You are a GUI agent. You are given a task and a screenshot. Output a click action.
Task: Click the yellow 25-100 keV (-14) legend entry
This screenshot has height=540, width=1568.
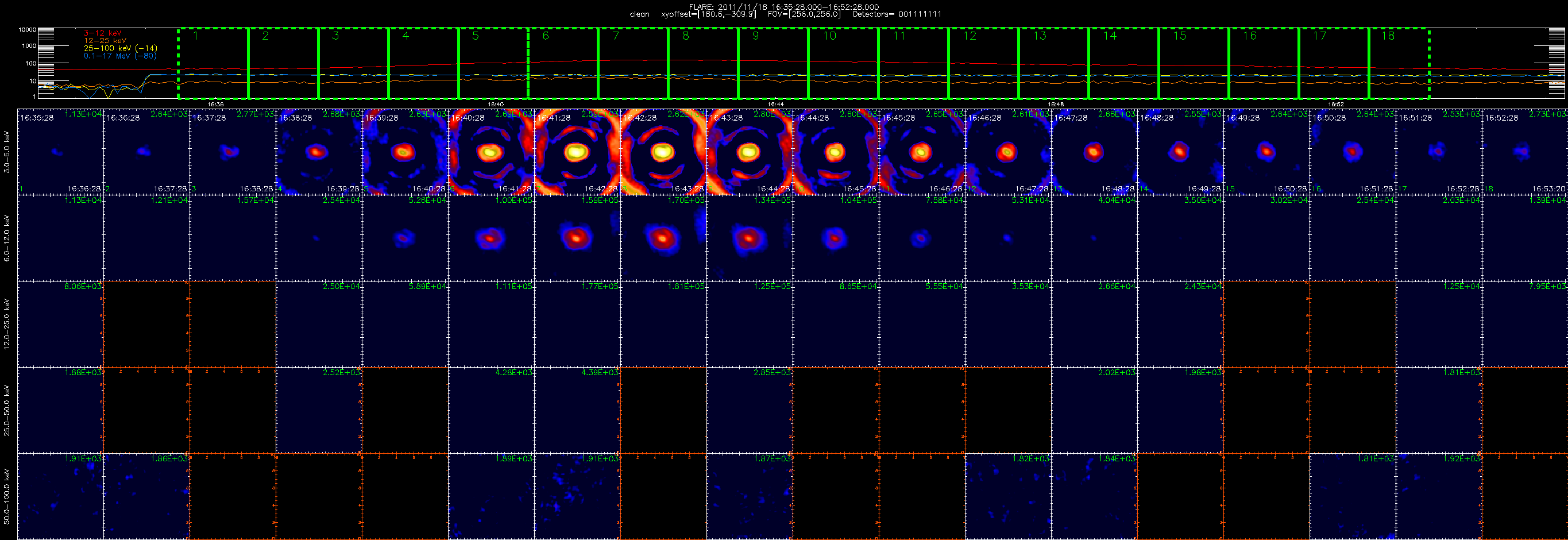(x=121, y=48)
